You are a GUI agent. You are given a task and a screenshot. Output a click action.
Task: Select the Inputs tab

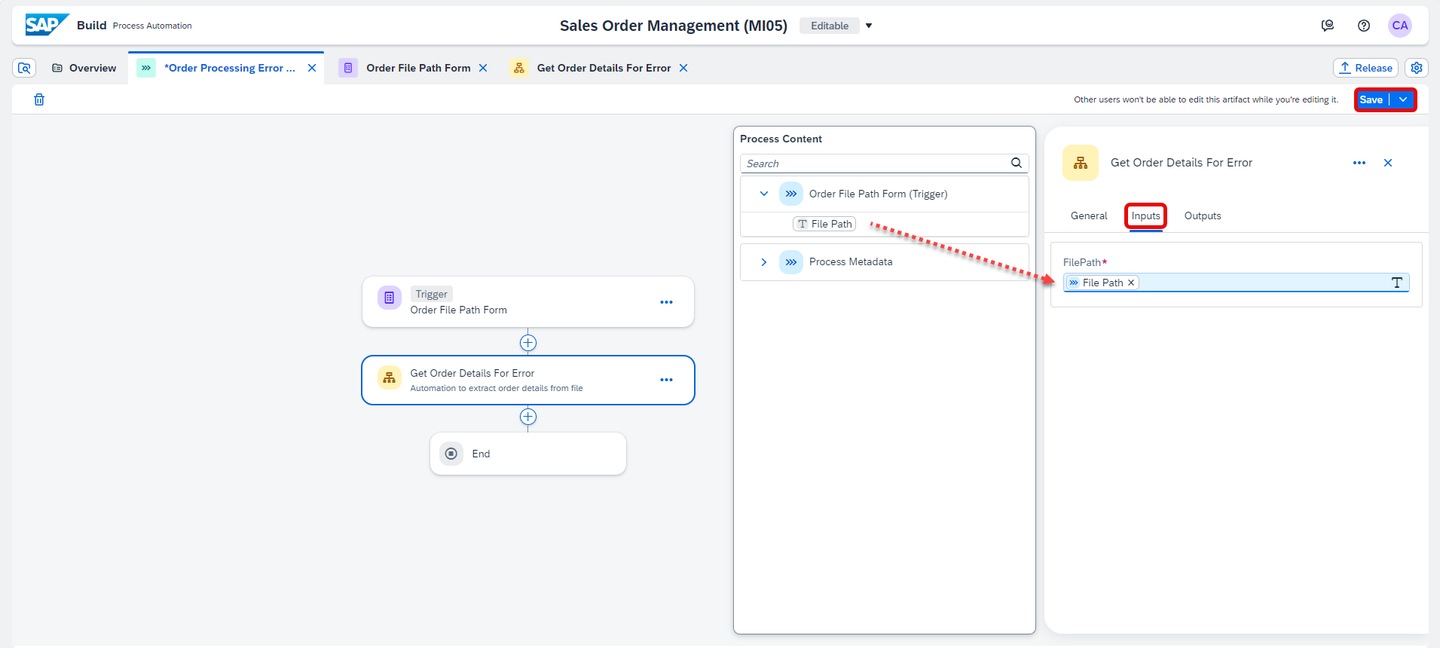coord(1146,216)
